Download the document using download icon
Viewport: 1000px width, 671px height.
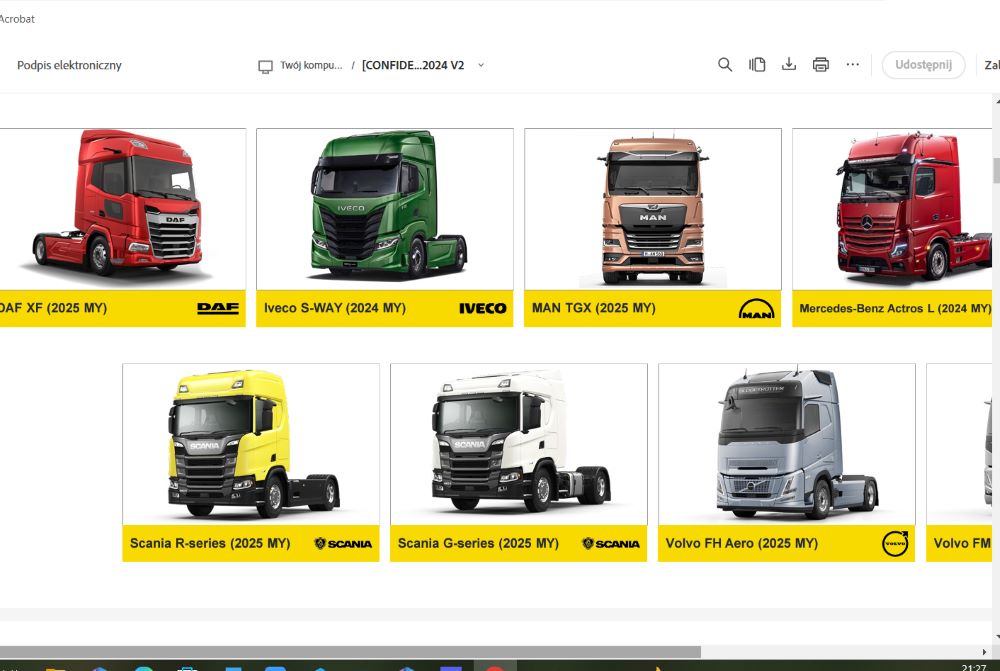pos(789,65)
